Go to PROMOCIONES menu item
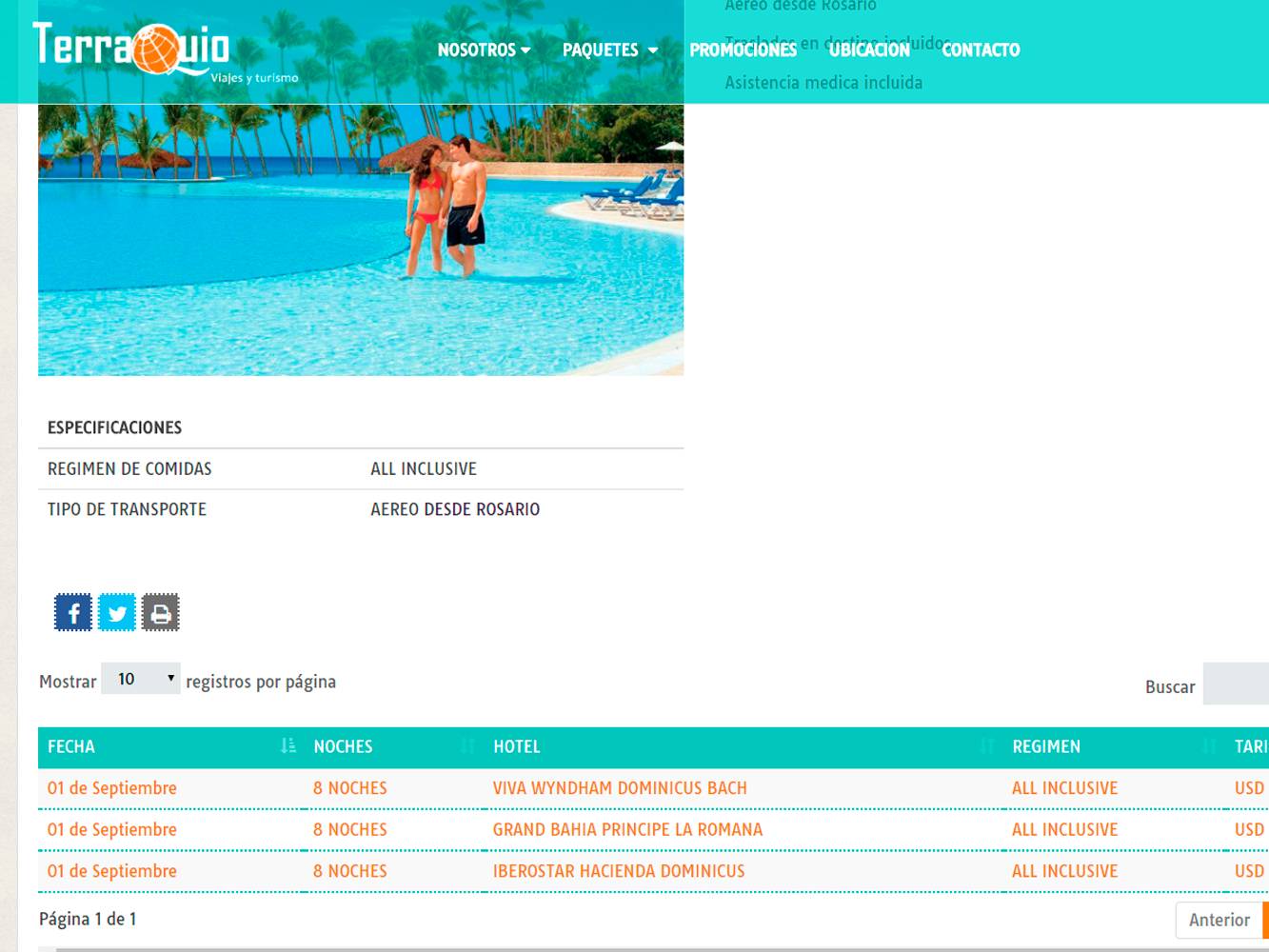This screenshot has height=952, width=1269. [x=743, y=50]
